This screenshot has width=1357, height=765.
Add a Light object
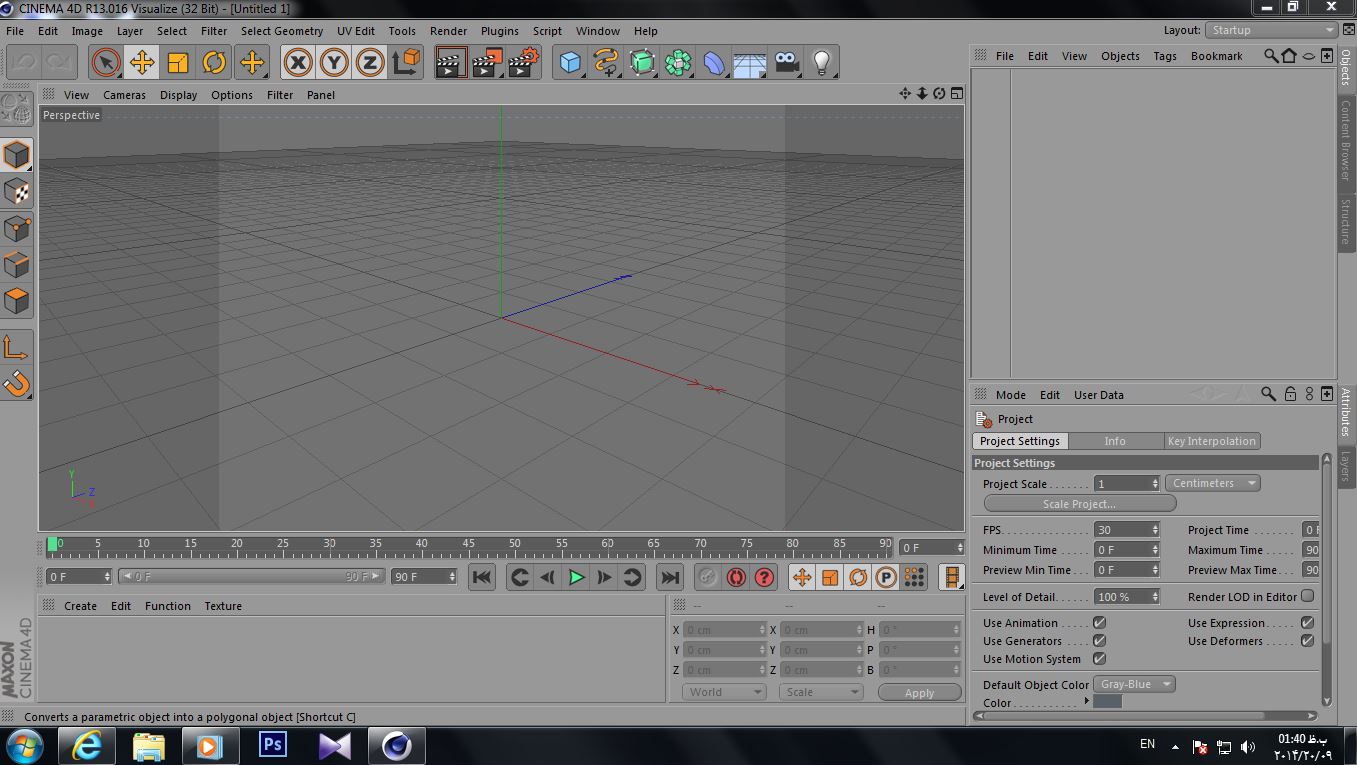coord(822,63)
